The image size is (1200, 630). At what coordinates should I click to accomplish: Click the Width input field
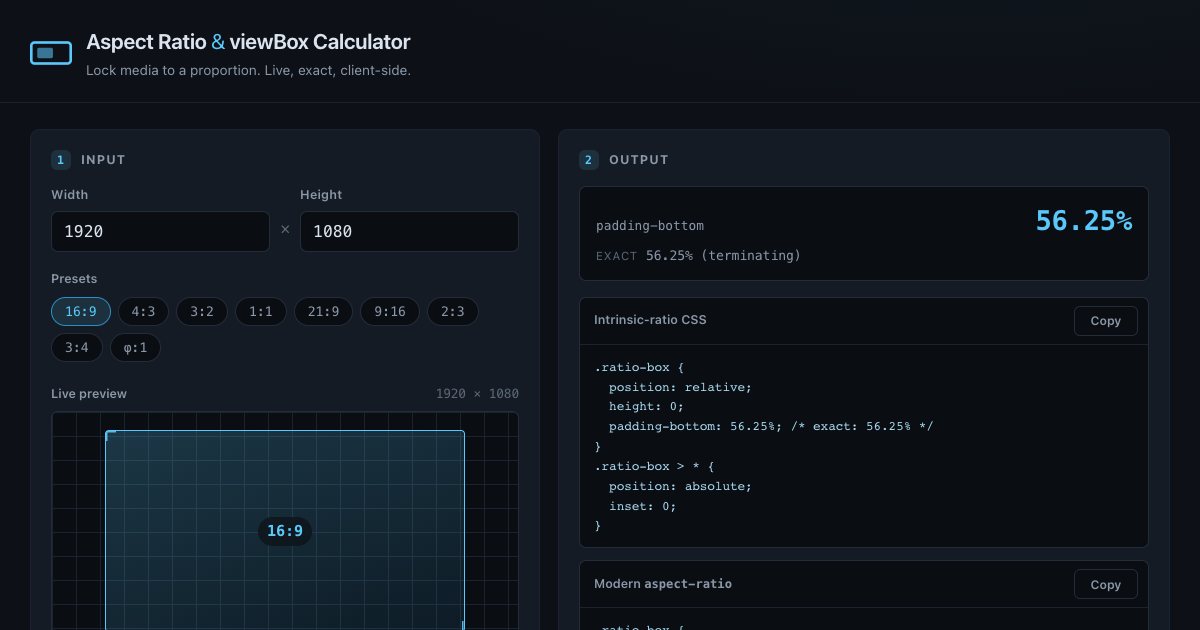(x=160, y=231)
